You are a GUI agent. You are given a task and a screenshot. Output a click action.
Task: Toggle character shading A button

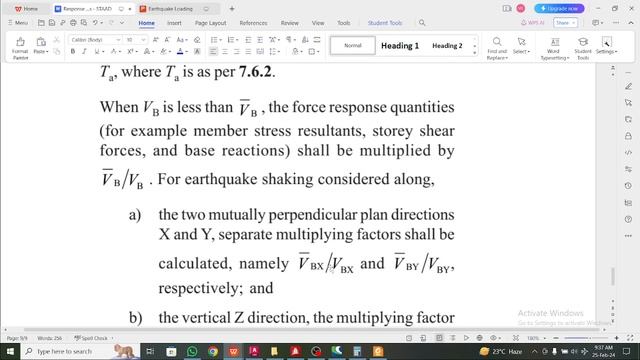(x=197, y=51)
